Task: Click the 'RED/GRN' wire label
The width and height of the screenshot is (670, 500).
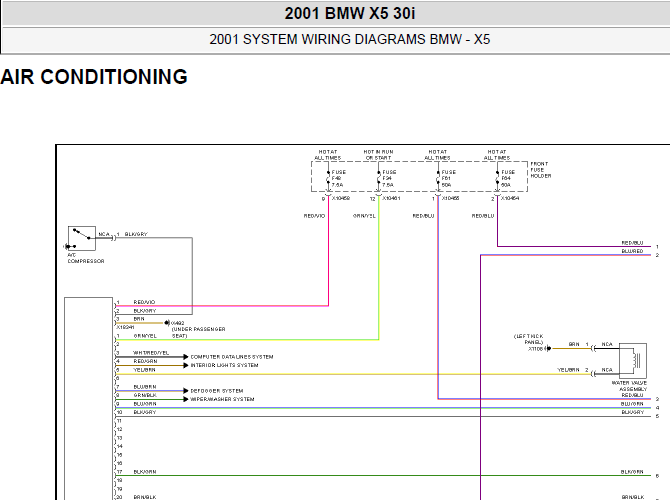Action: pos(145,361)
